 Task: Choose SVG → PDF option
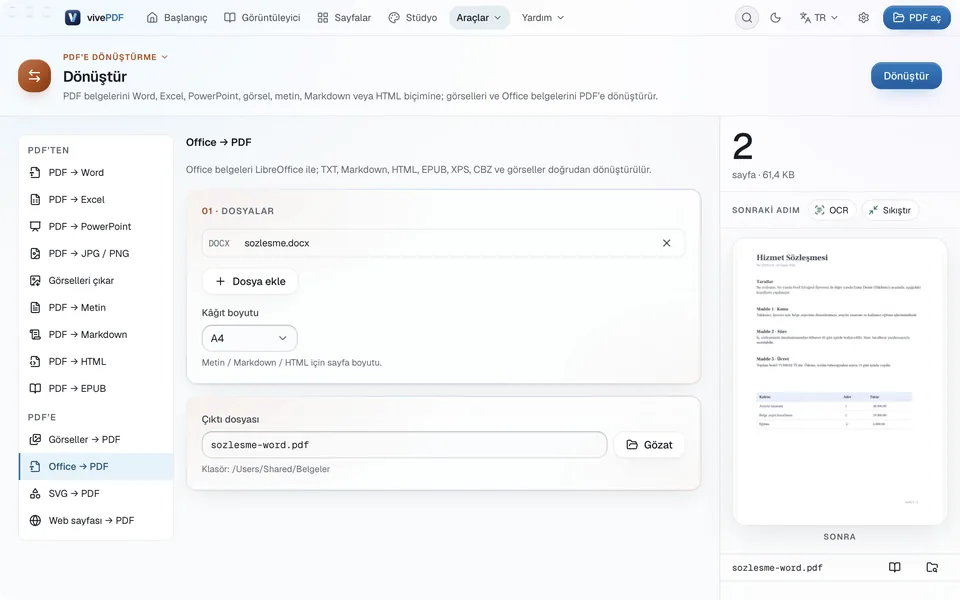point(96,493)
